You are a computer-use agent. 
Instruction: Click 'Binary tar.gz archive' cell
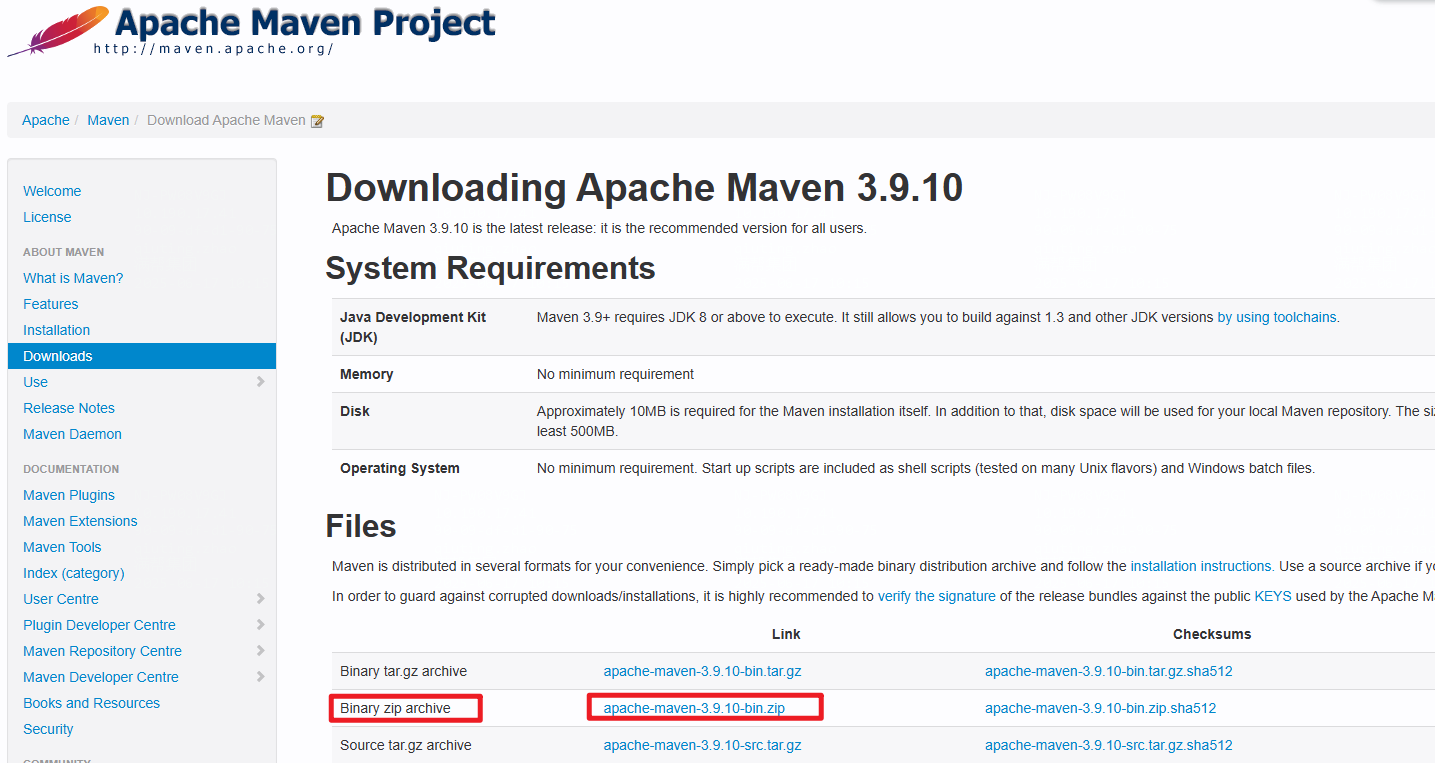pos(403,671)
